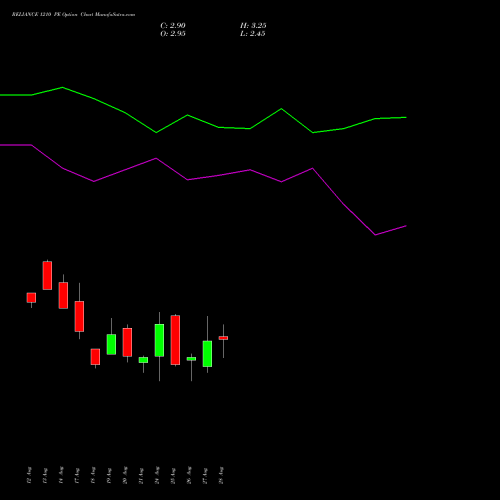The width and height of the screenshot is (500, 500).
Task: Click the red candle above 20 Aug
Action: tap(127, 342)
